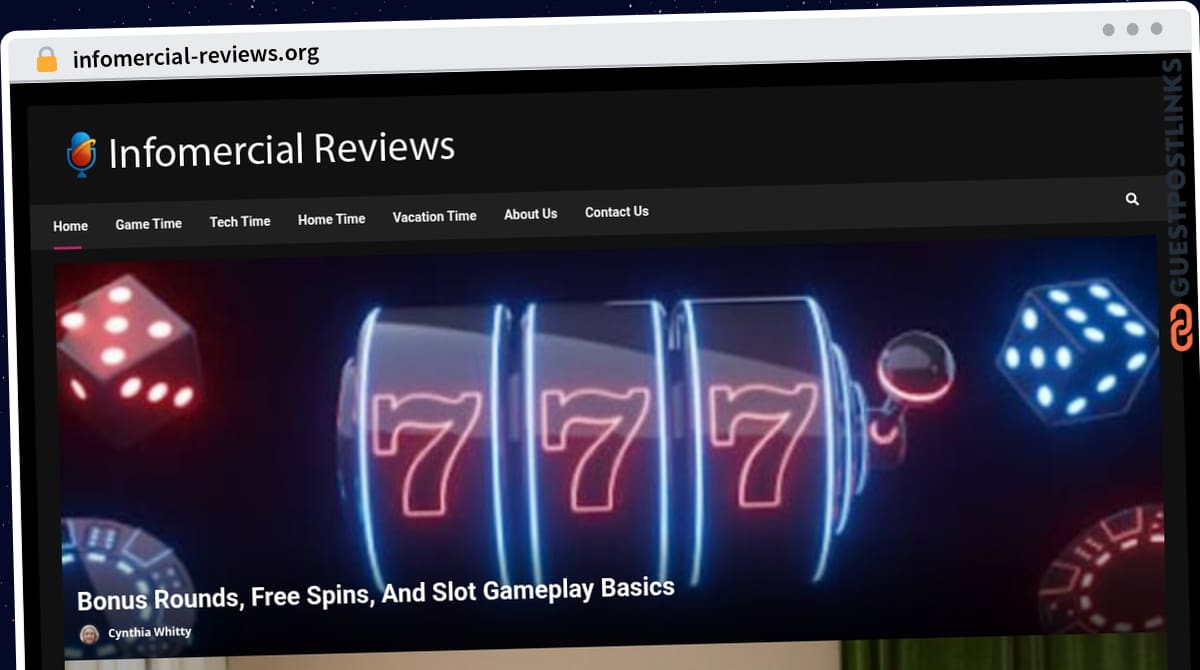Visit the About Us page
The image size is (1200, 670).
(x=530, y=214)
